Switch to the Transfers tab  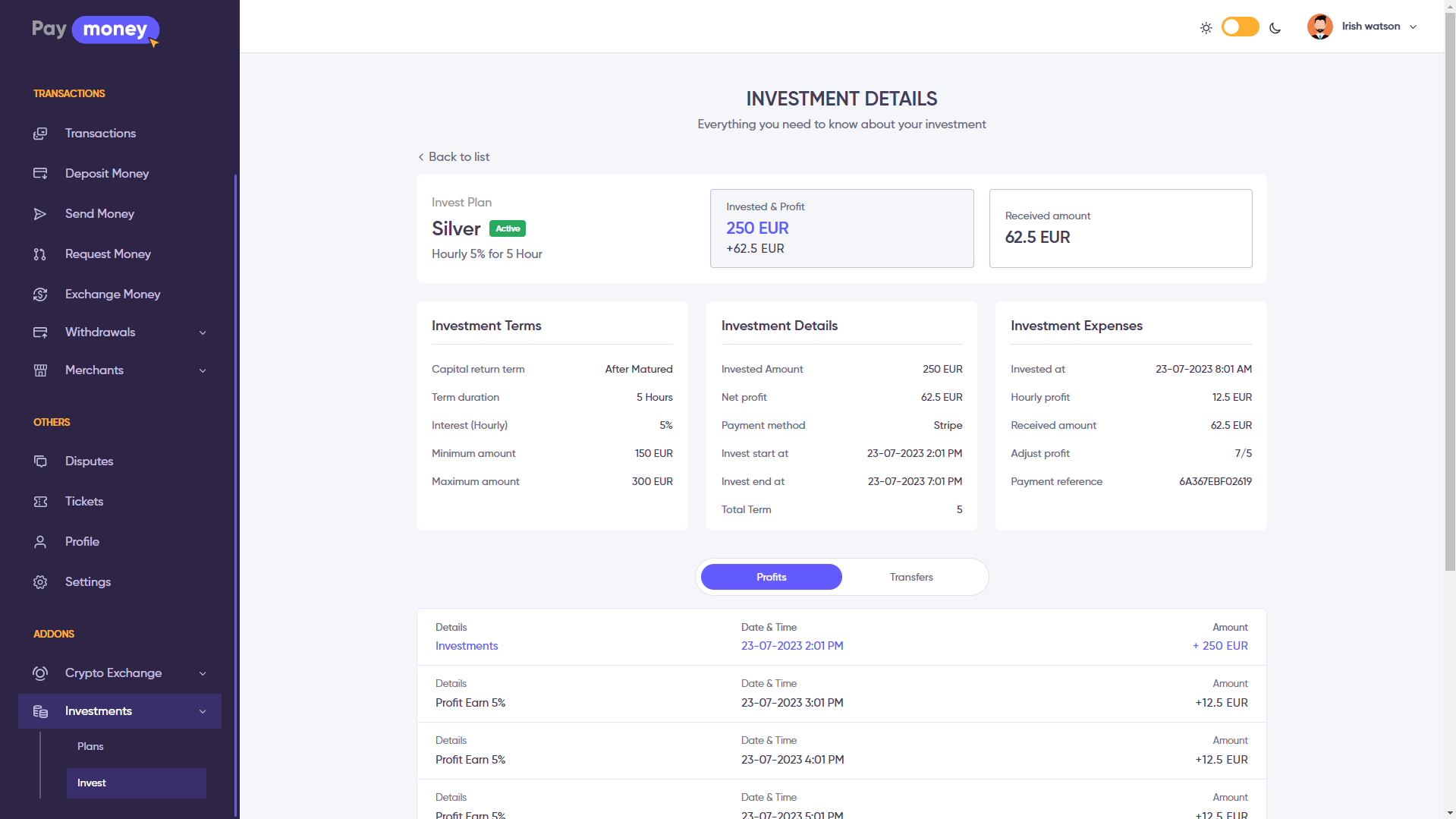click(x=911, y=578)
